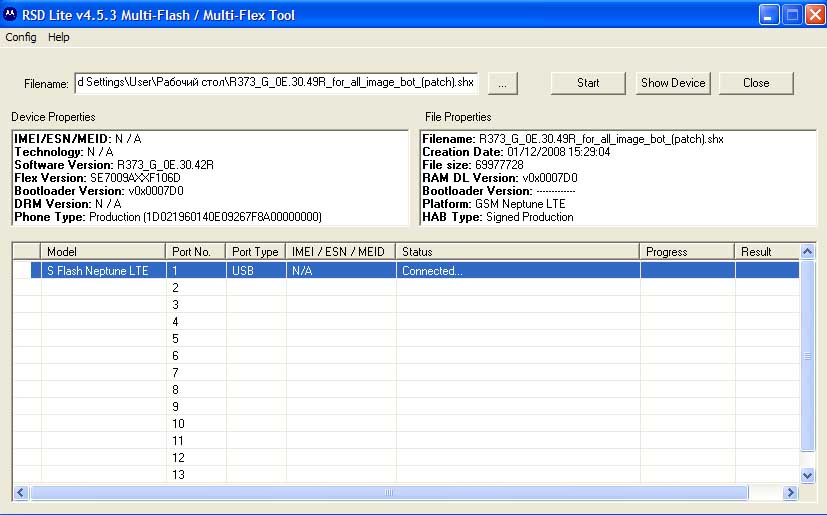The width and height of the screenshot is (827, 515).
Task: Select port number 12 row
Action: [406, 457]
